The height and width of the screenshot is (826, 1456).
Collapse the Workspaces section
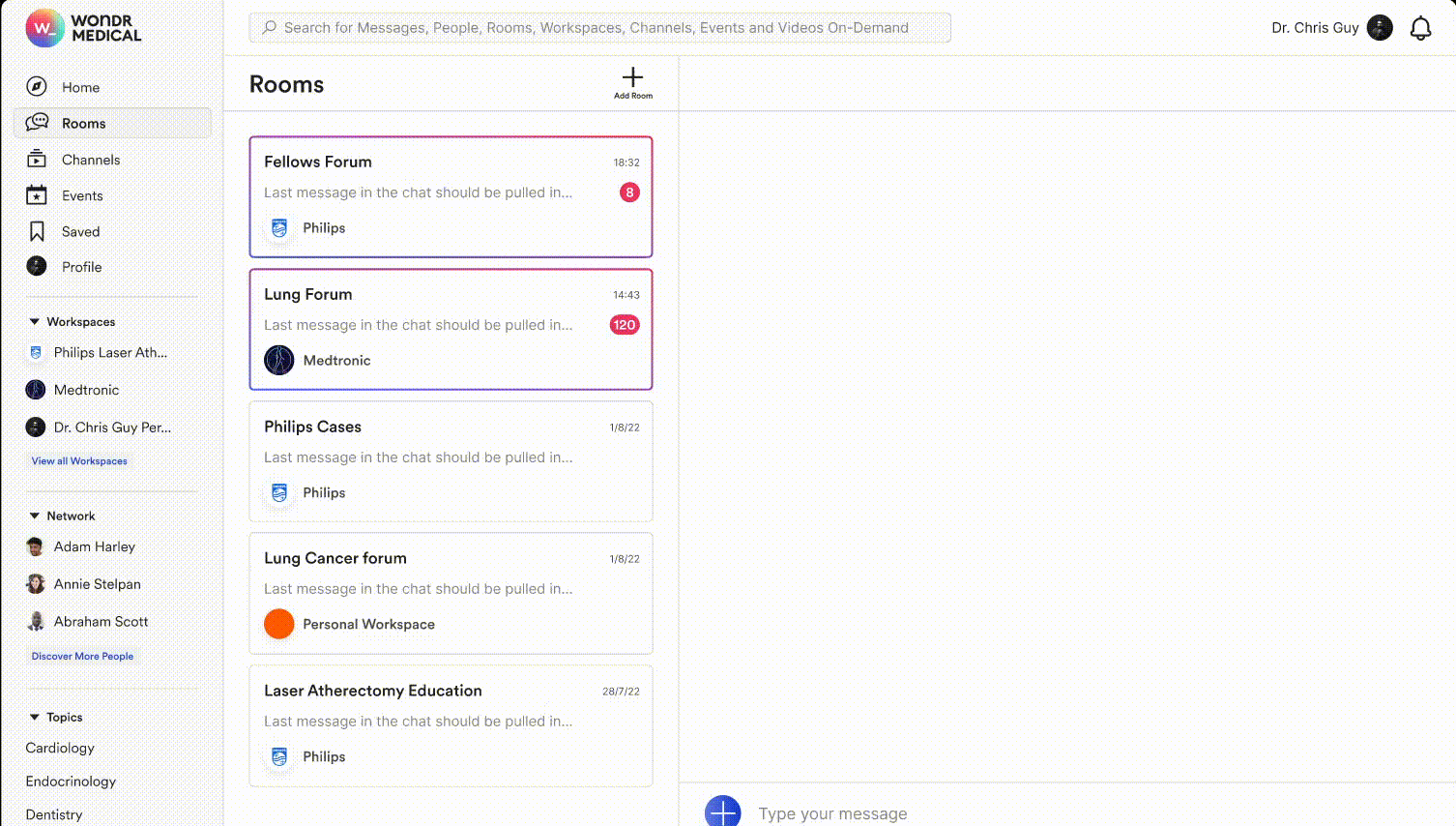point(35,322)
